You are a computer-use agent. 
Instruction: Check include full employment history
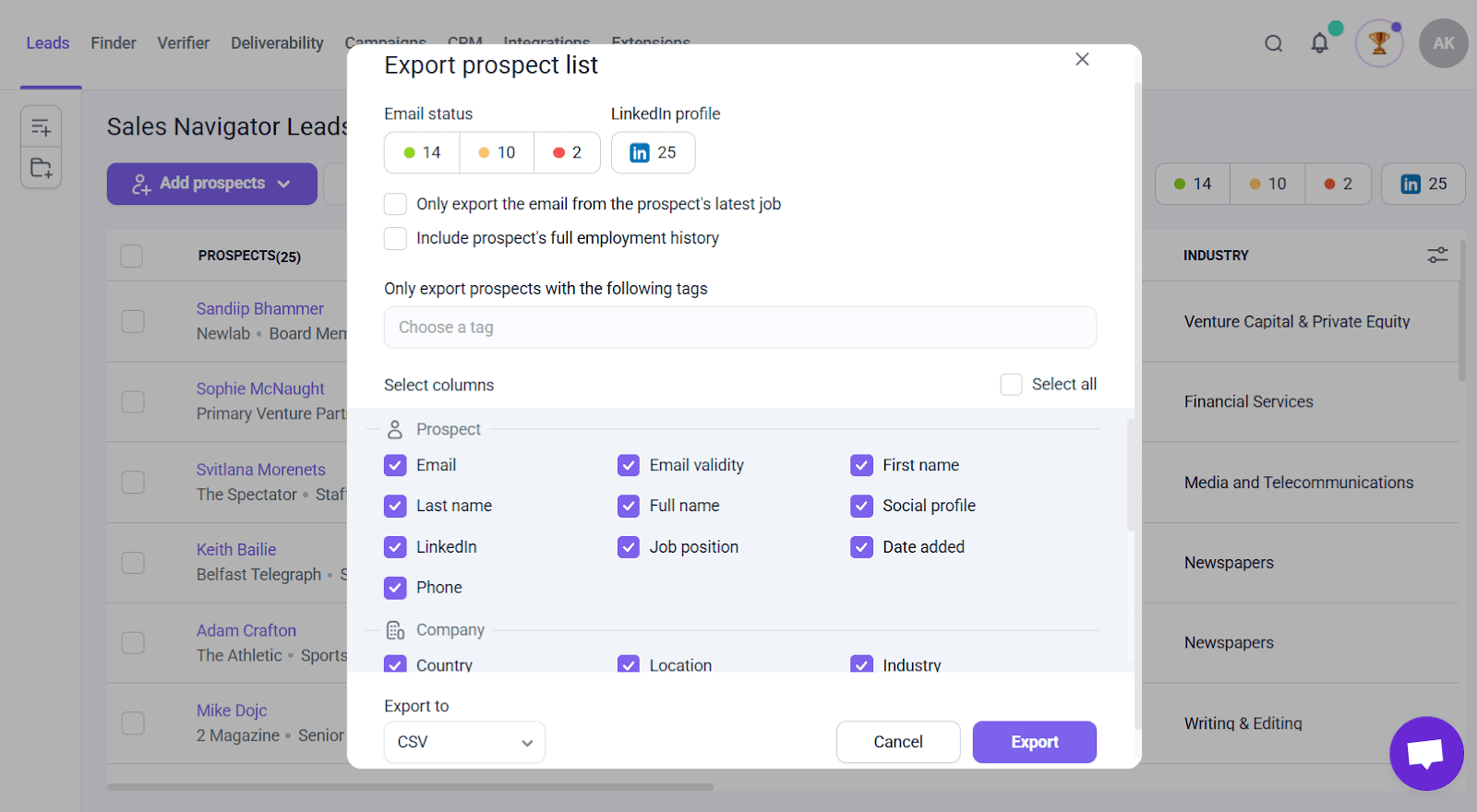tap(395, 238)
